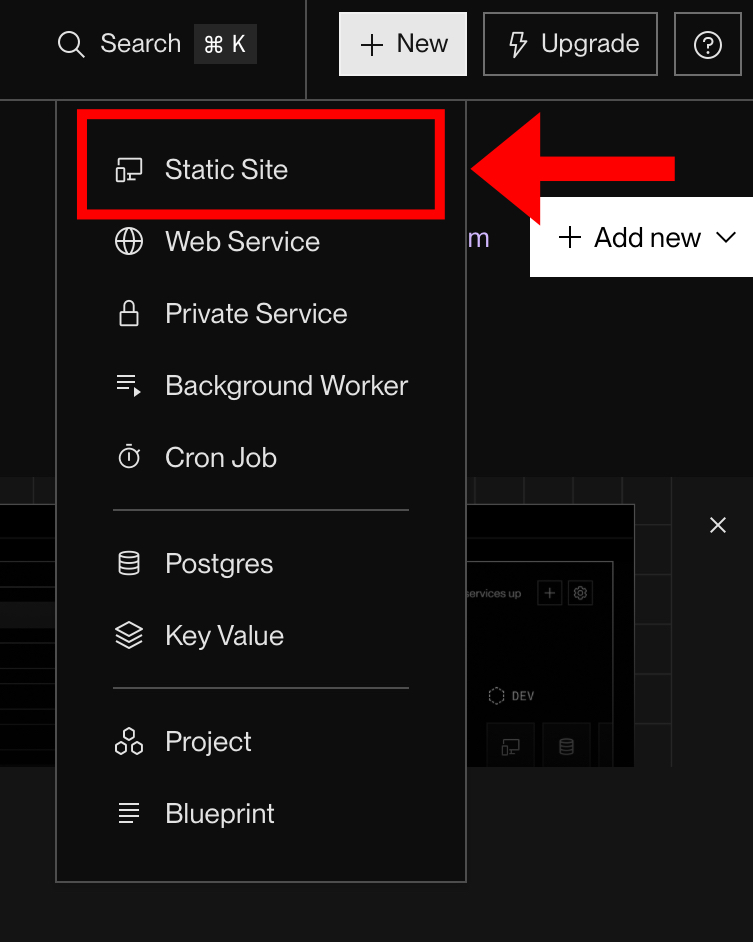
Task: Click the Search magnifier icon
Action: [x=71, y=44]
